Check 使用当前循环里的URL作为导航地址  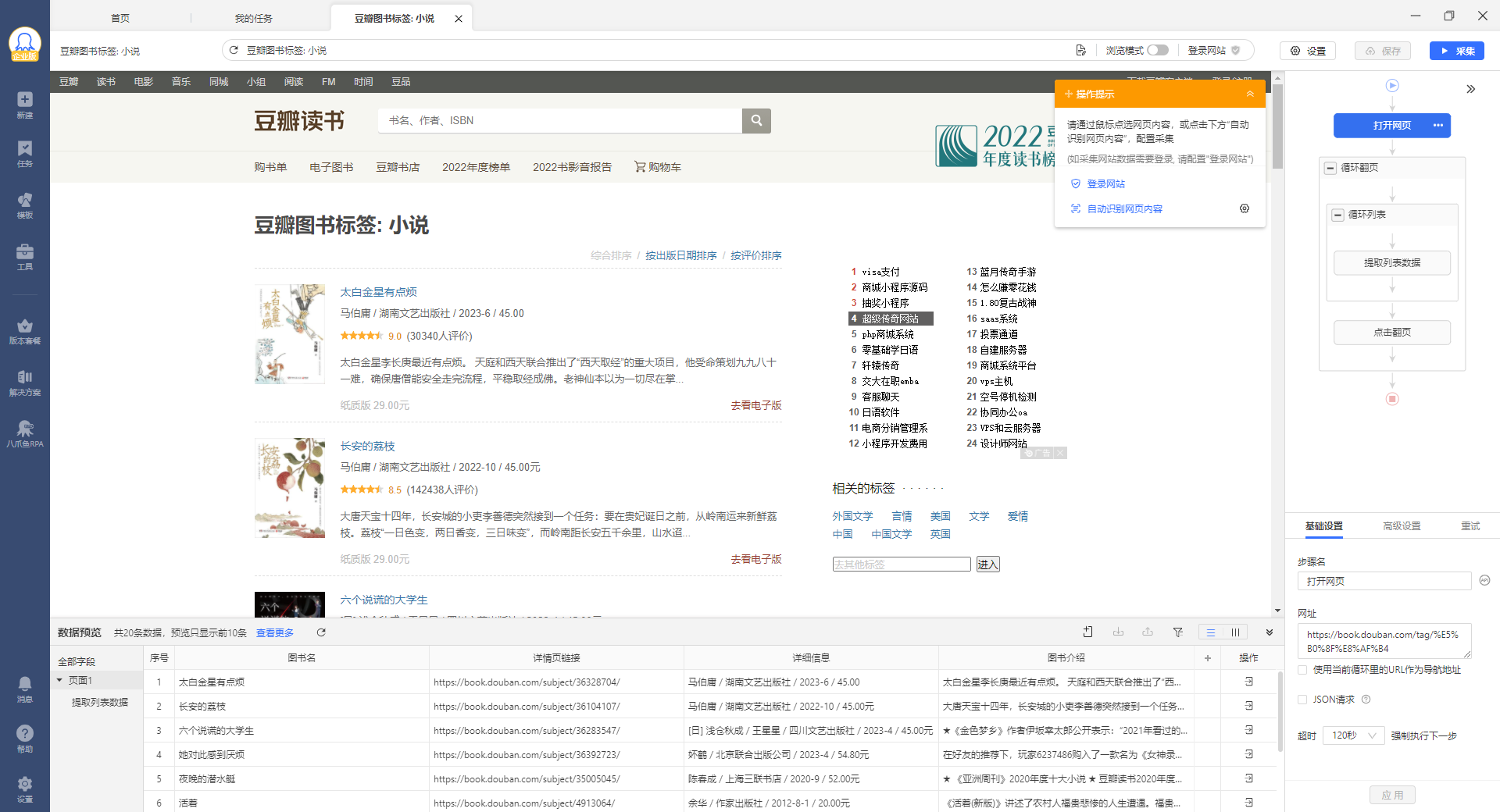pos(1302,670)
